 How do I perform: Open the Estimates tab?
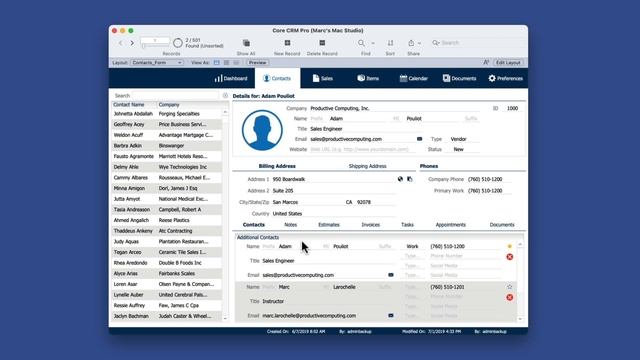coord(329,224)
